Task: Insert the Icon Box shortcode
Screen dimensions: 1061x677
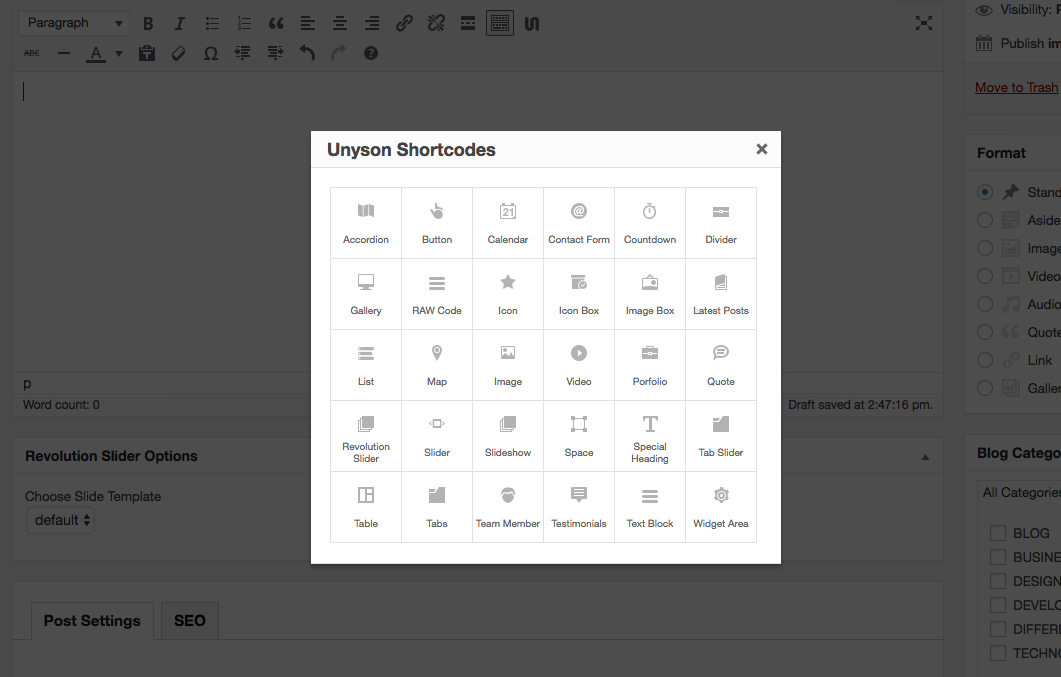Action: tap(579, 294)
